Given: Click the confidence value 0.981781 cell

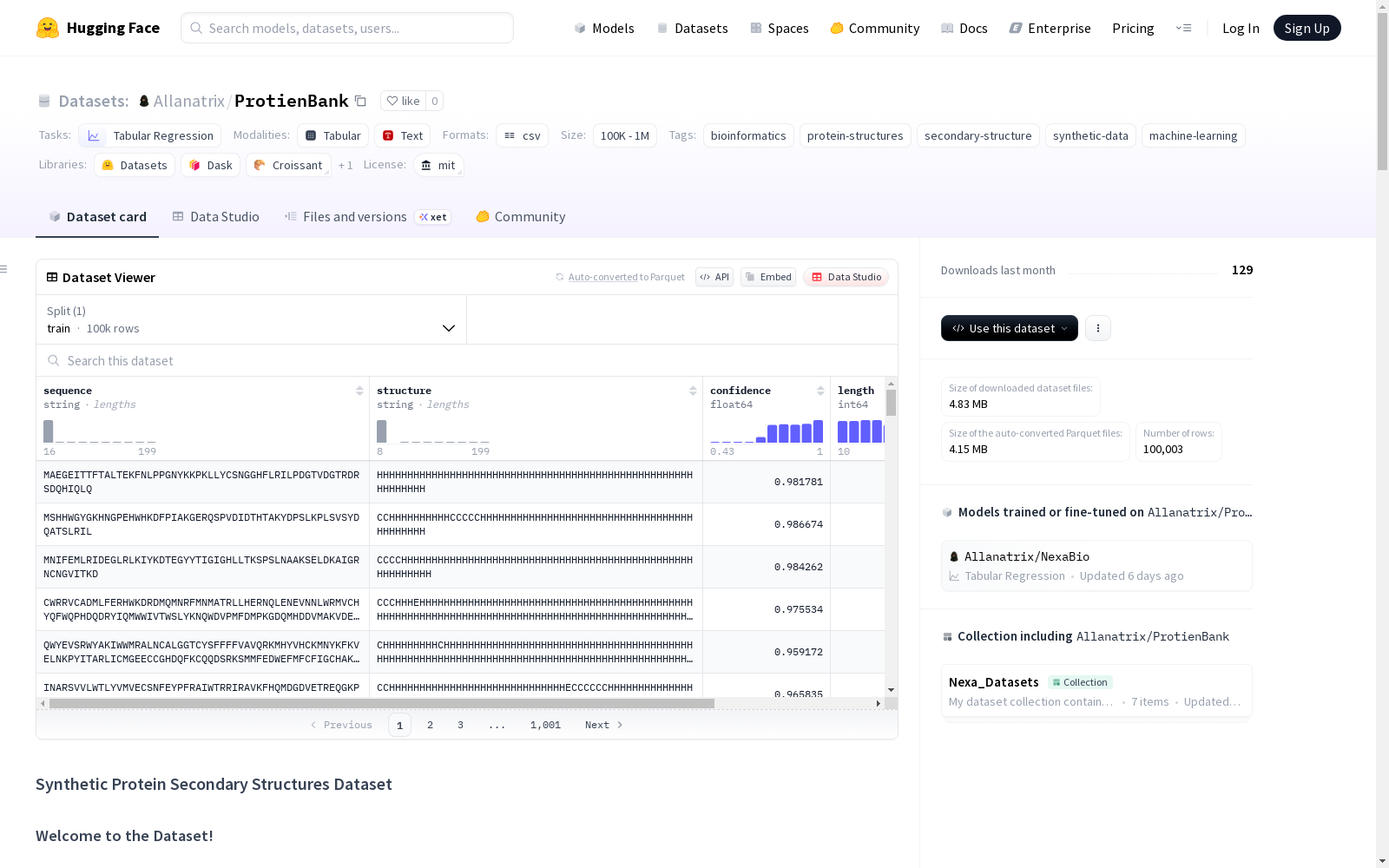Looking at the screenshot, I should 767,482.
